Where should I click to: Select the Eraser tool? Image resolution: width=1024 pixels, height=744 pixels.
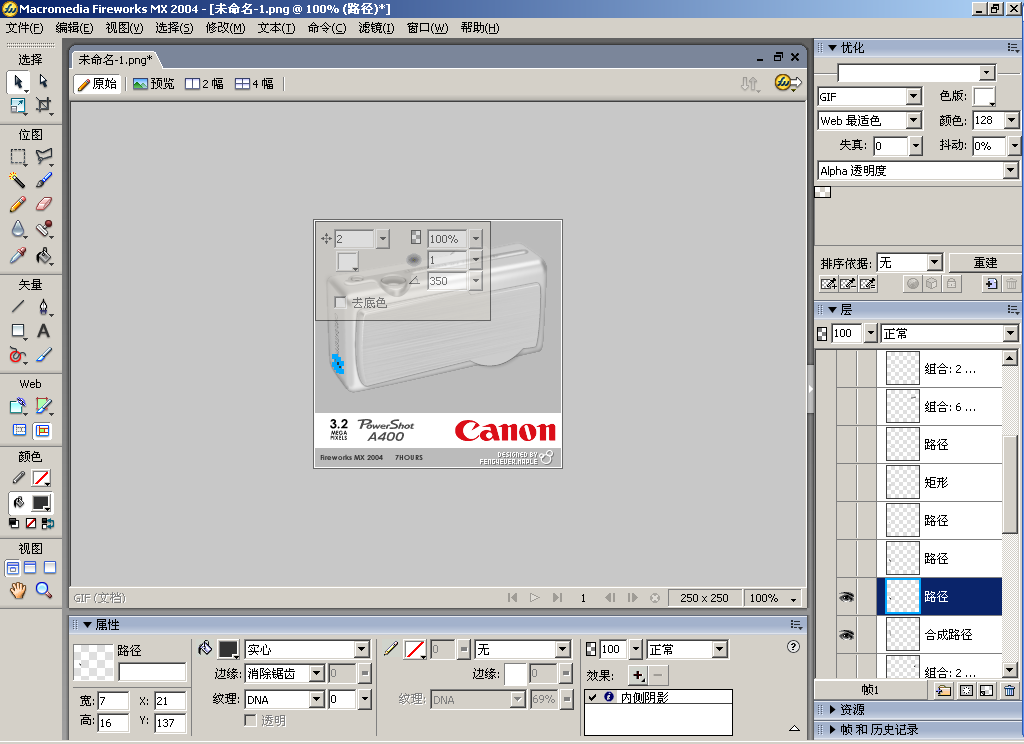[43, 204]
